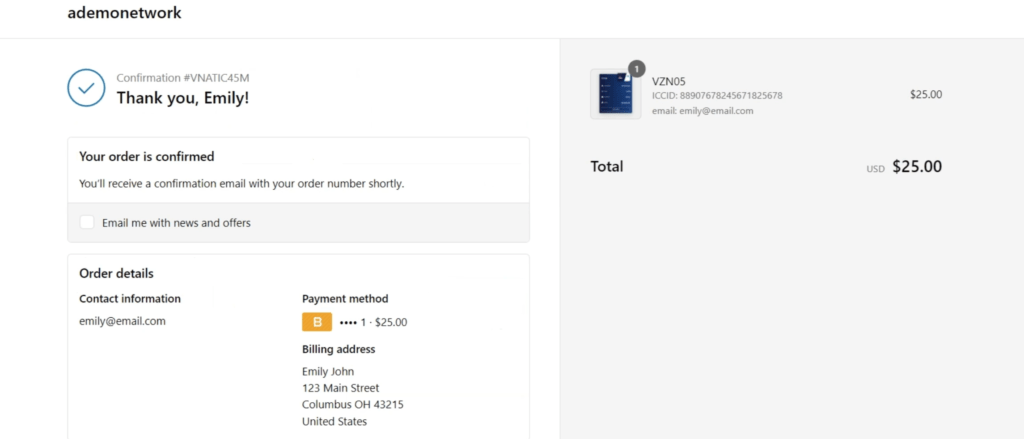Click the Thank you, Emily! heading
The height and width of the screenshot is (439, 1024).
click(183, 98)
